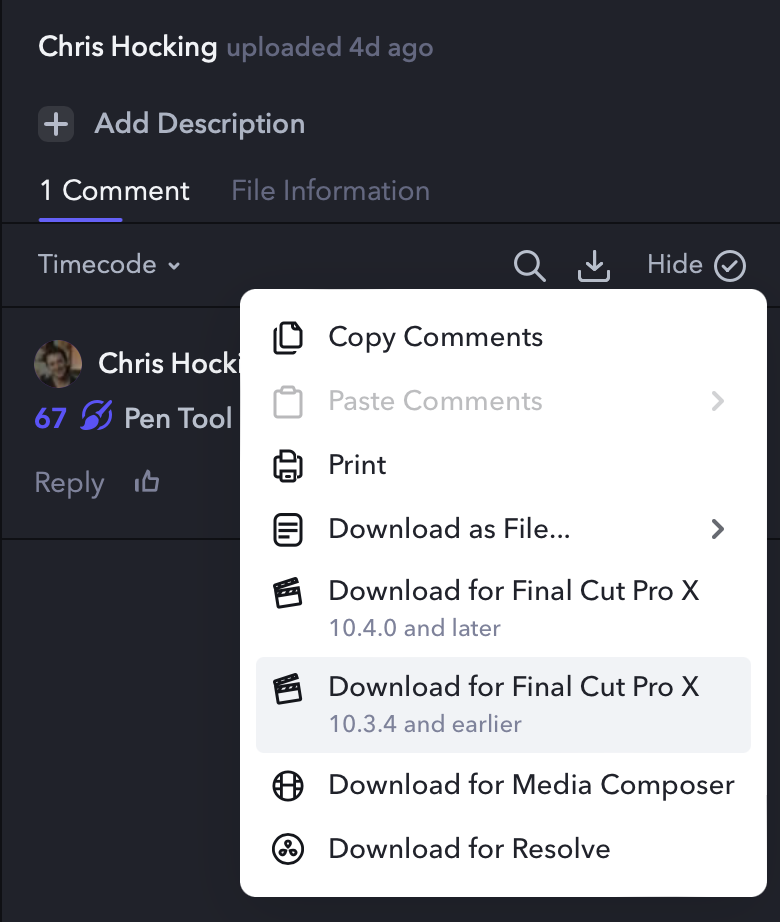
Task: Click the search comments magnifier icon
Action: click(529, 266)
